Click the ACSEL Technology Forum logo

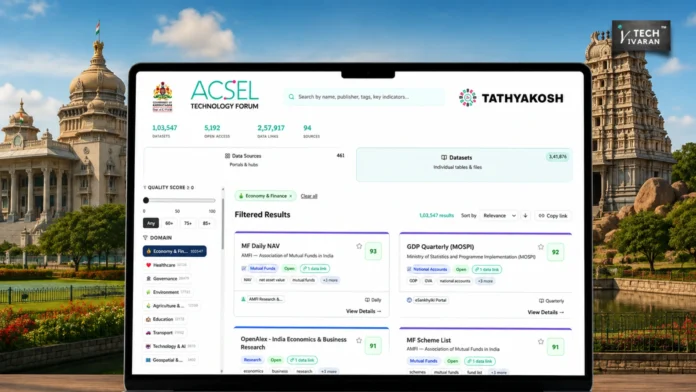225,95
